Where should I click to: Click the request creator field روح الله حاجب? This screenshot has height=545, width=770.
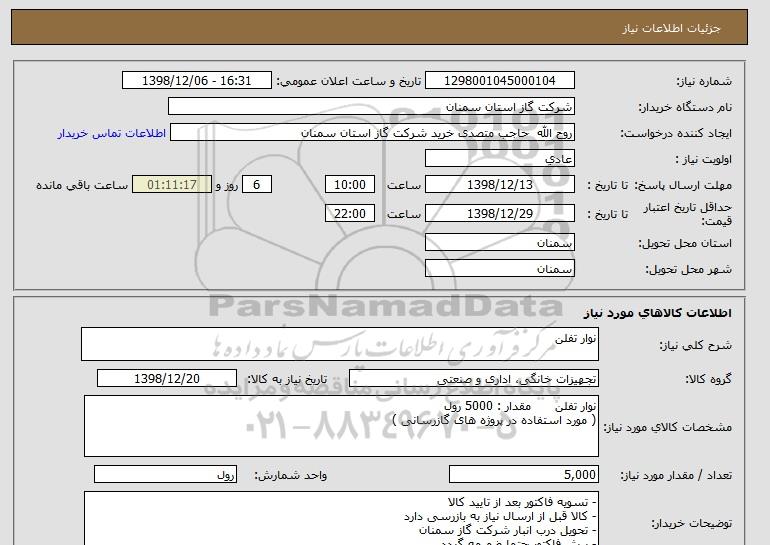click(372, 133)
